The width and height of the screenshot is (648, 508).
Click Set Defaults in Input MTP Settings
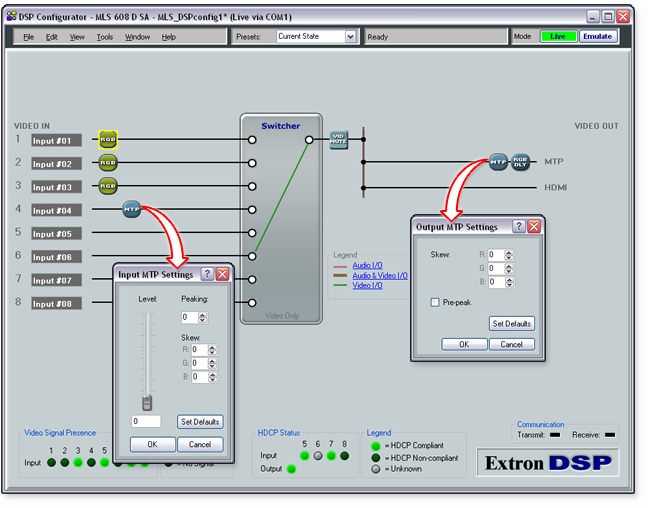pos(200,422)
